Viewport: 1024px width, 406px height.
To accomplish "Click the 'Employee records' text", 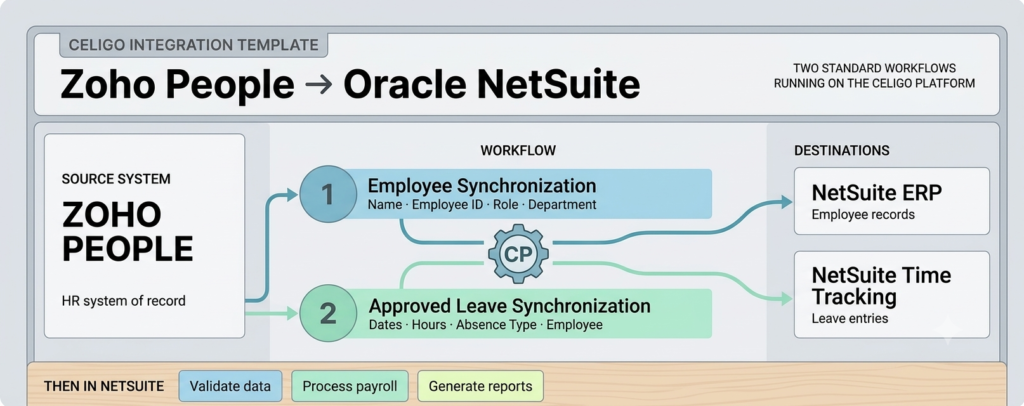I will [x=863, y=214].
